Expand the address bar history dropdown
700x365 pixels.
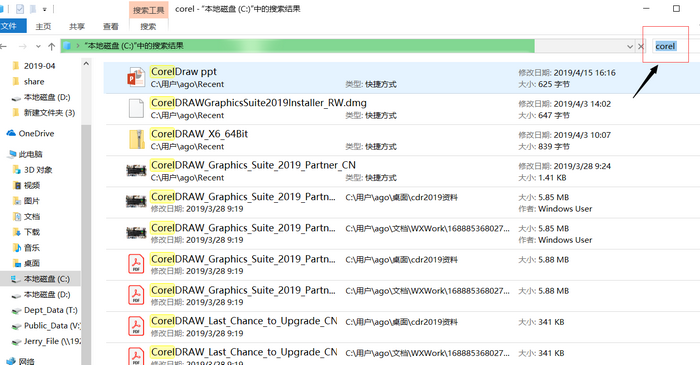(629, 46)
